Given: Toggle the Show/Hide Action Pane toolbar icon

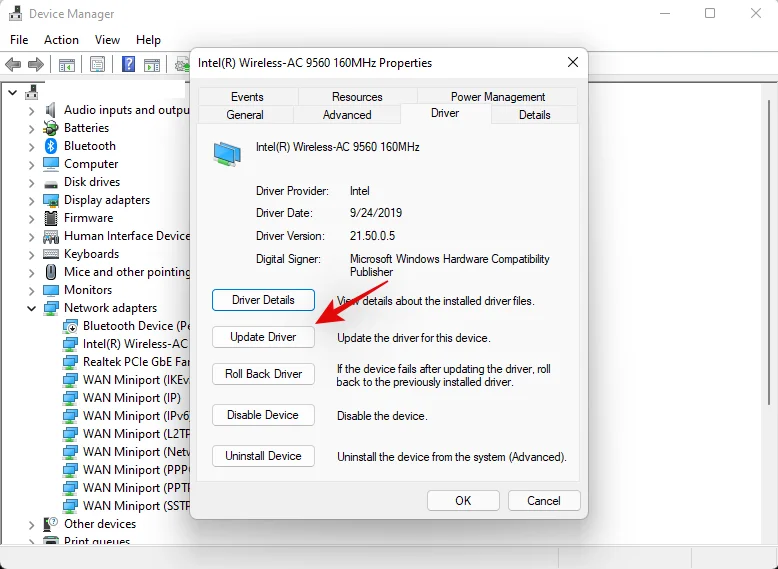Looking at the screenshot, I should click(152, 64).
